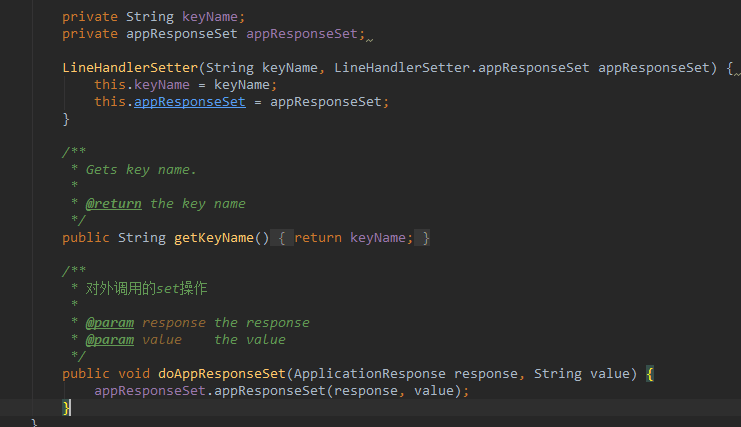Expand the folded getKeyName method body

283,238
